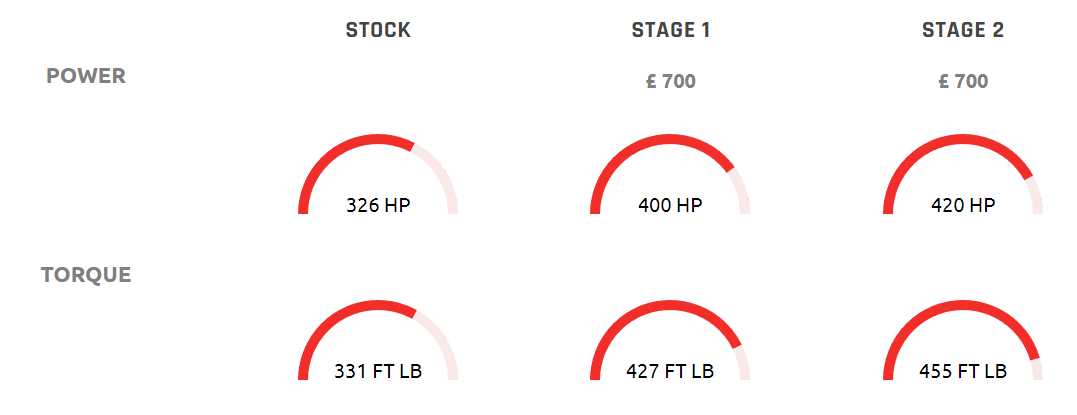Click the 326 HP text value
The width and height of the screenshot is (1077, 415).
(378, 205)
